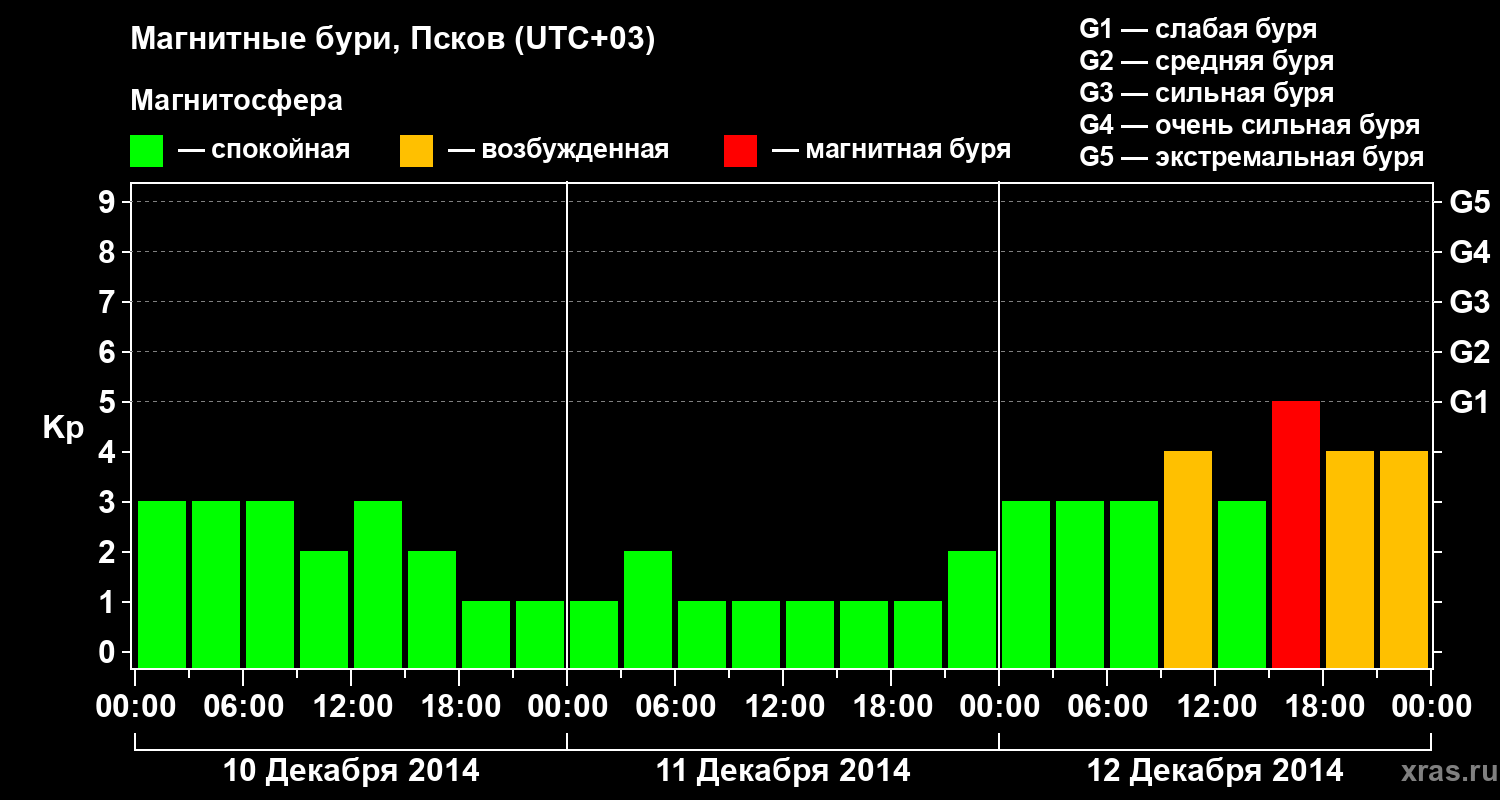Click the 'G1 — слабая буря' legend line

coord(1198,28)
